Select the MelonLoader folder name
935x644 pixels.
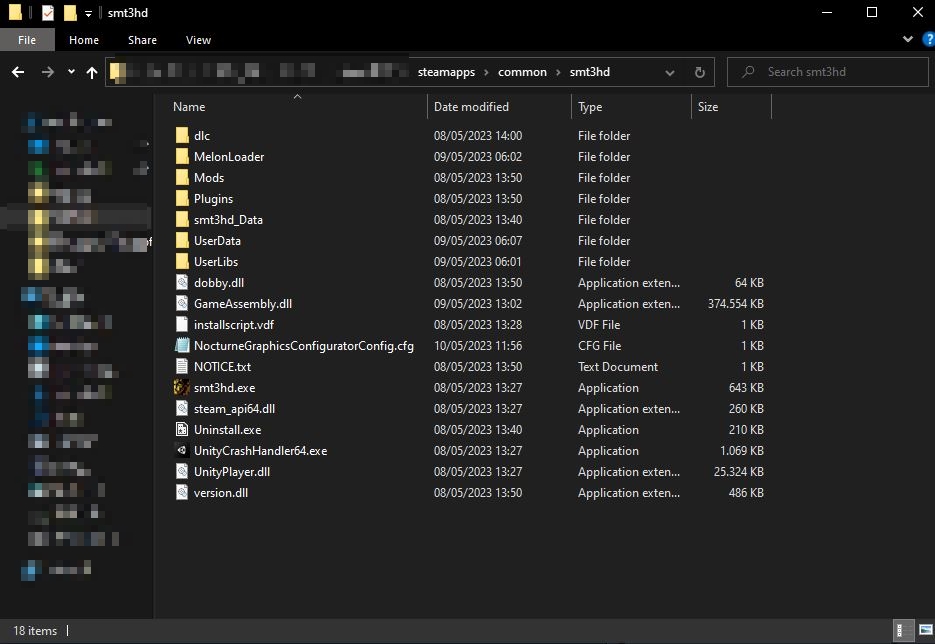(229, 156)
